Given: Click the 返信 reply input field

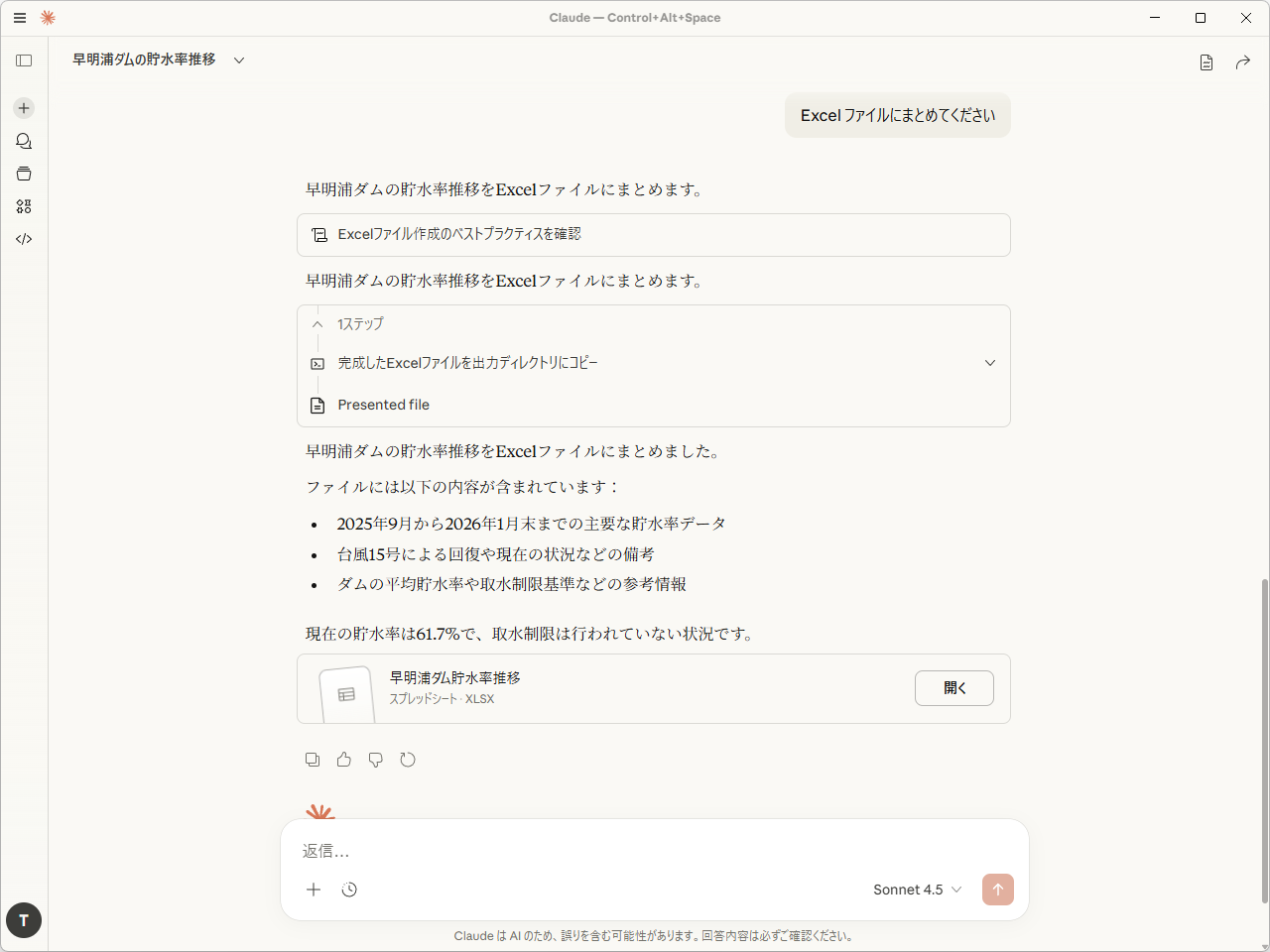Looking at the screenshot, I should (655, 851).
